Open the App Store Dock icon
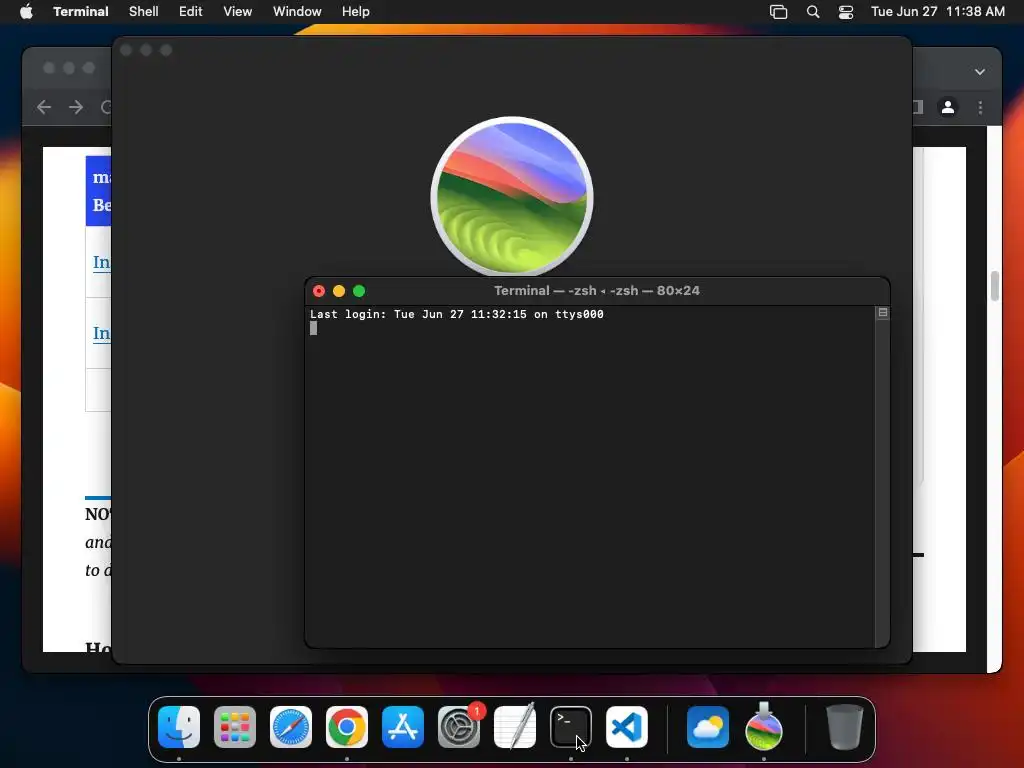Viewport: 1024px width, 768px height. click(403, 727)
